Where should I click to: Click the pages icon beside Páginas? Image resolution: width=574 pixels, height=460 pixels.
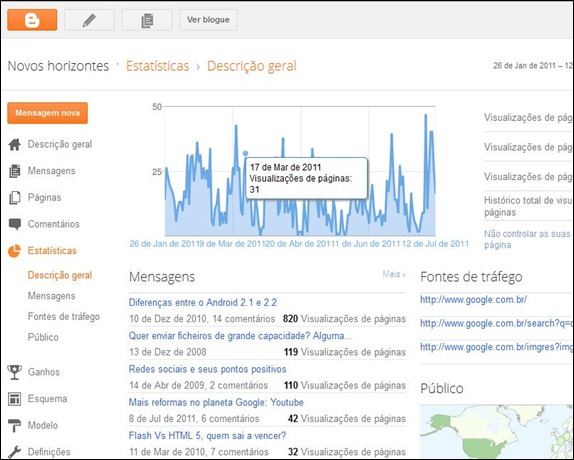click(x=15, y=198)
